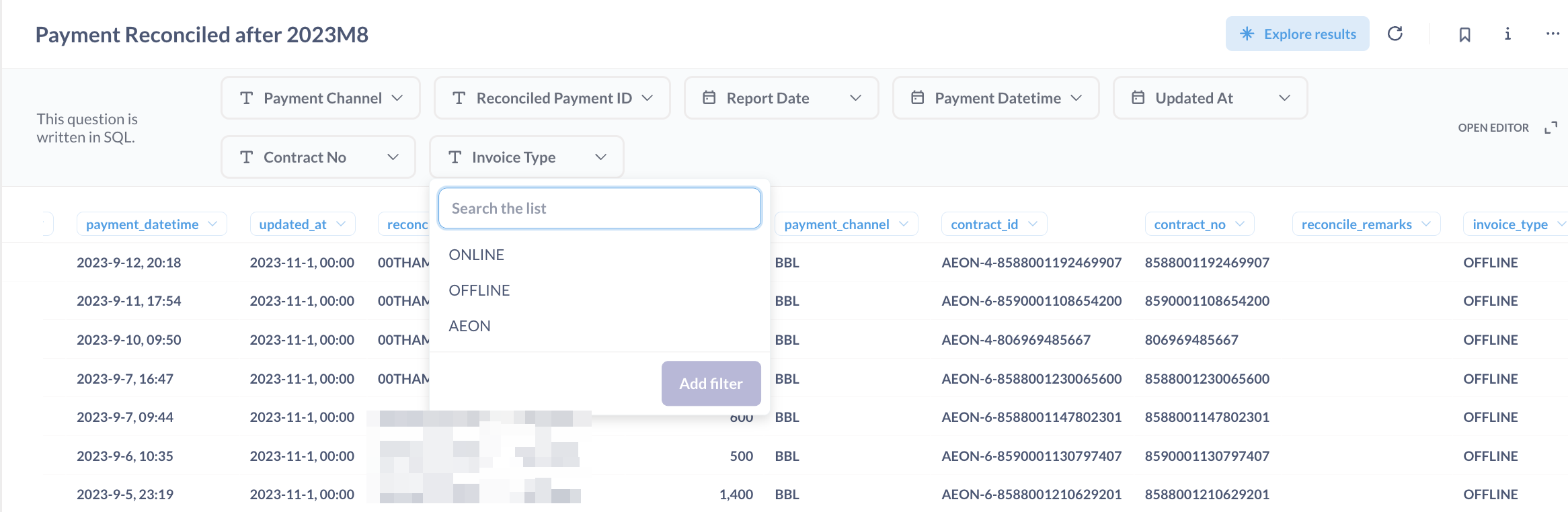The width and height of the screenshot is (1568, 512).
Task: Click the refresh results icon
Action: click(x=1395, y=34)
